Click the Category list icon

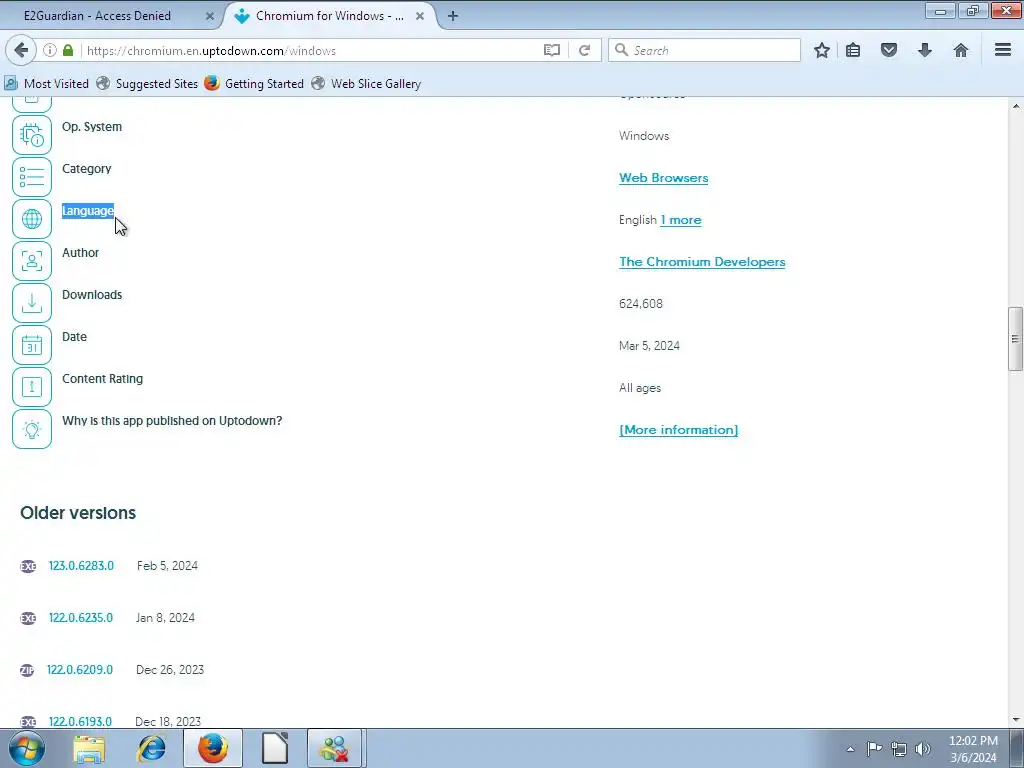point(32,177)
